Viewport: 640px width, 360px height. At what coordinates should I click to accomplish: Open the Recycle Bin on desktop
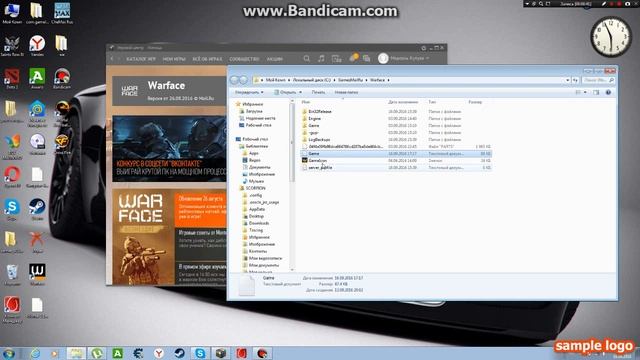pos(12,274)
